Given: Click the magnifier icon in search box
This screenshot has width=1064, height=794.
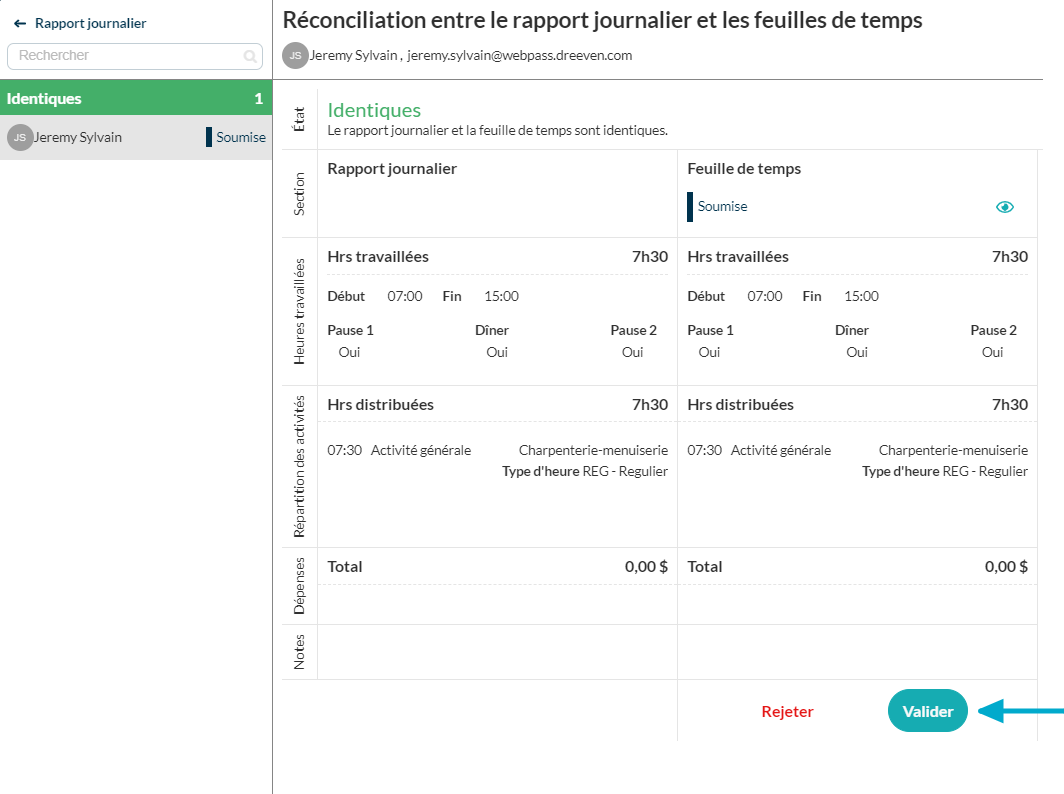Looking at the screenshot, I should coord(249,57).
